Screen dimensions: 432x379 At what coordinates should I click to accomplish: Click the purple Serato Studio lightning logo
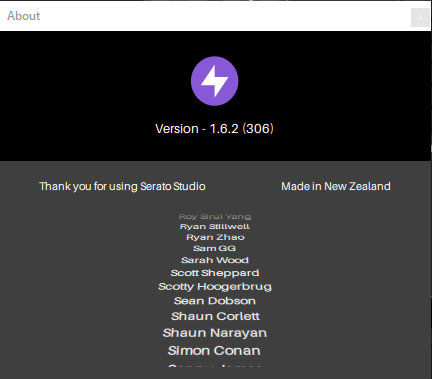pos(215,81)
